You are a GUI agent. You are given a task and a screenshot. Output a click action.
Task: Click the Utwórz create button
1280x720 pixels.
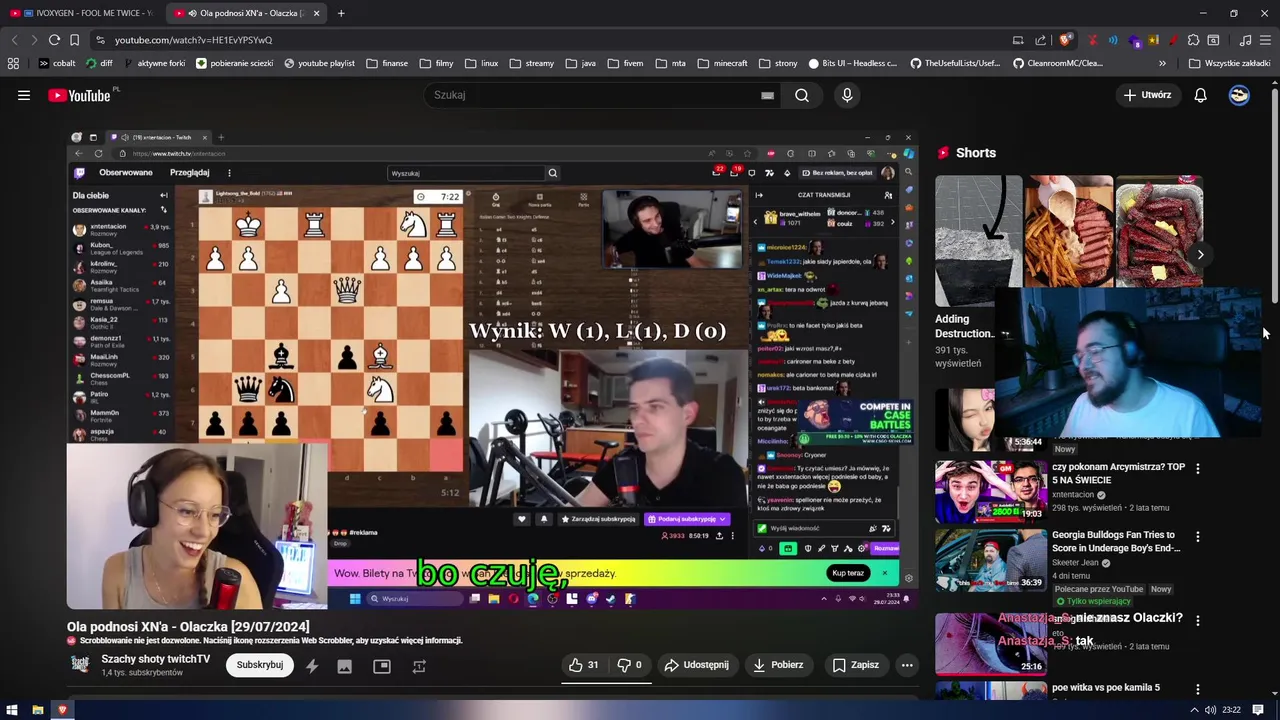[1147, 95]
